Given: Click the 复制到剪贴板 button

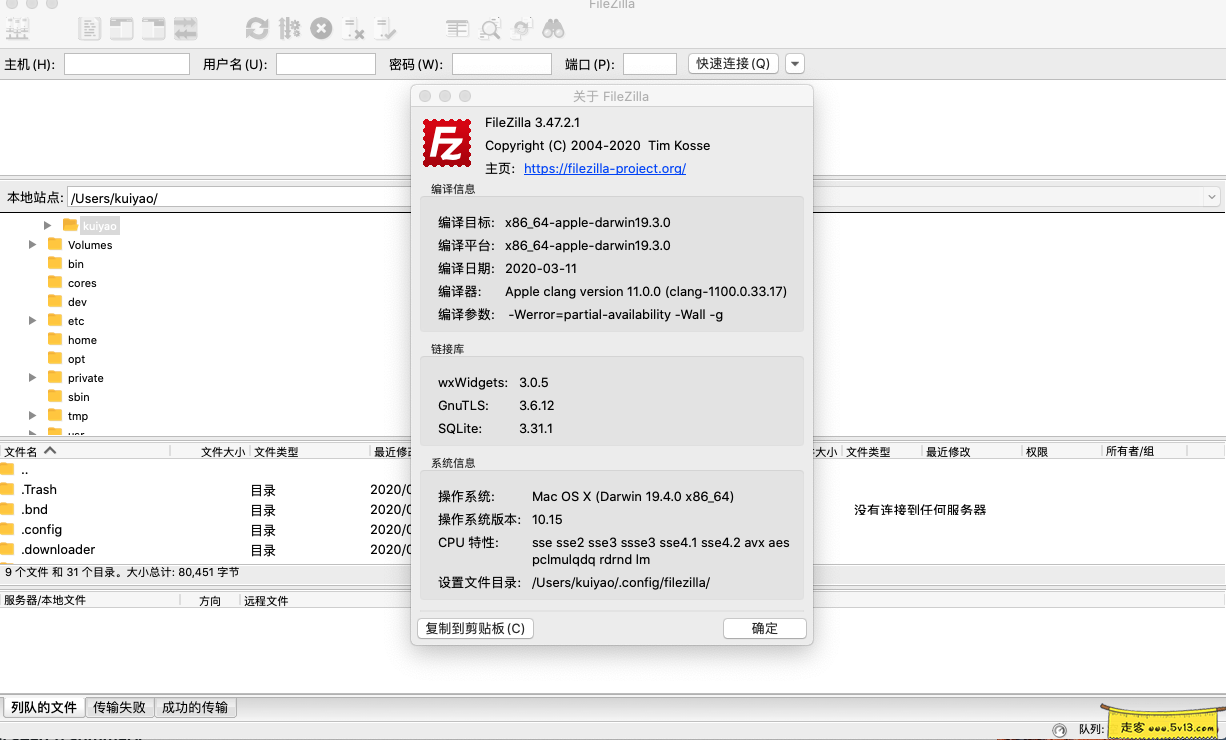Looking at the screenshot, I should click(475, 628).
